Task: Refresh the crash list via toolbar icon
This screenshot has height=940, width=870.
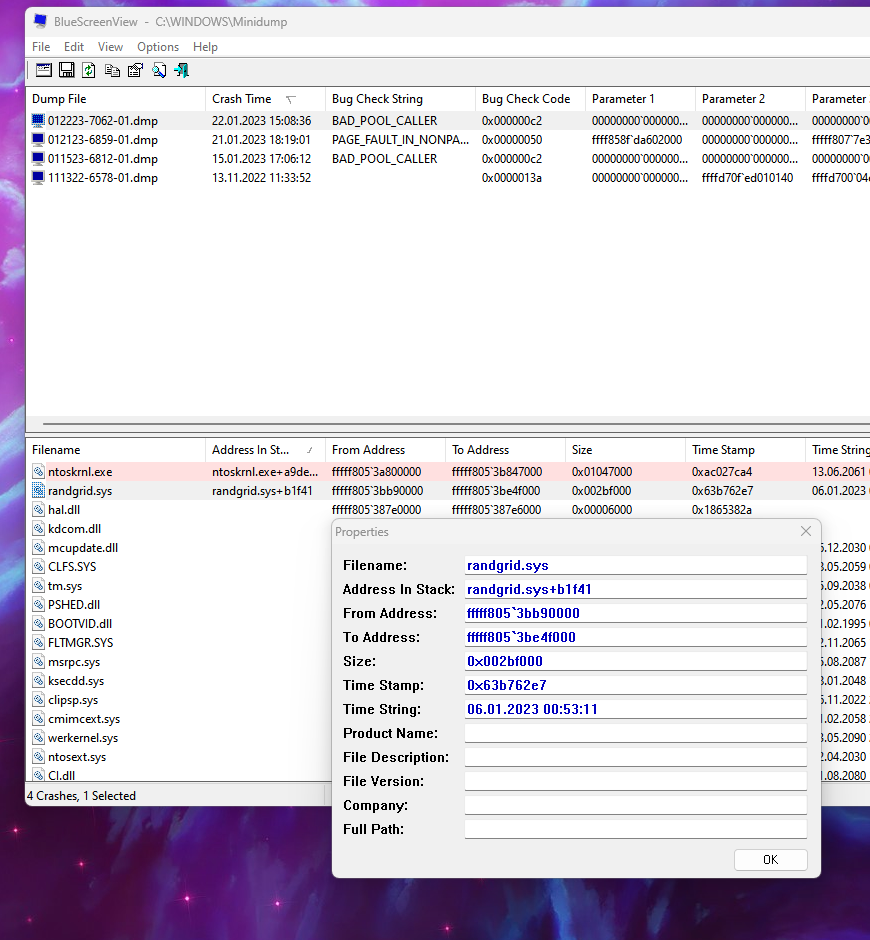Action: pos(89,70)
